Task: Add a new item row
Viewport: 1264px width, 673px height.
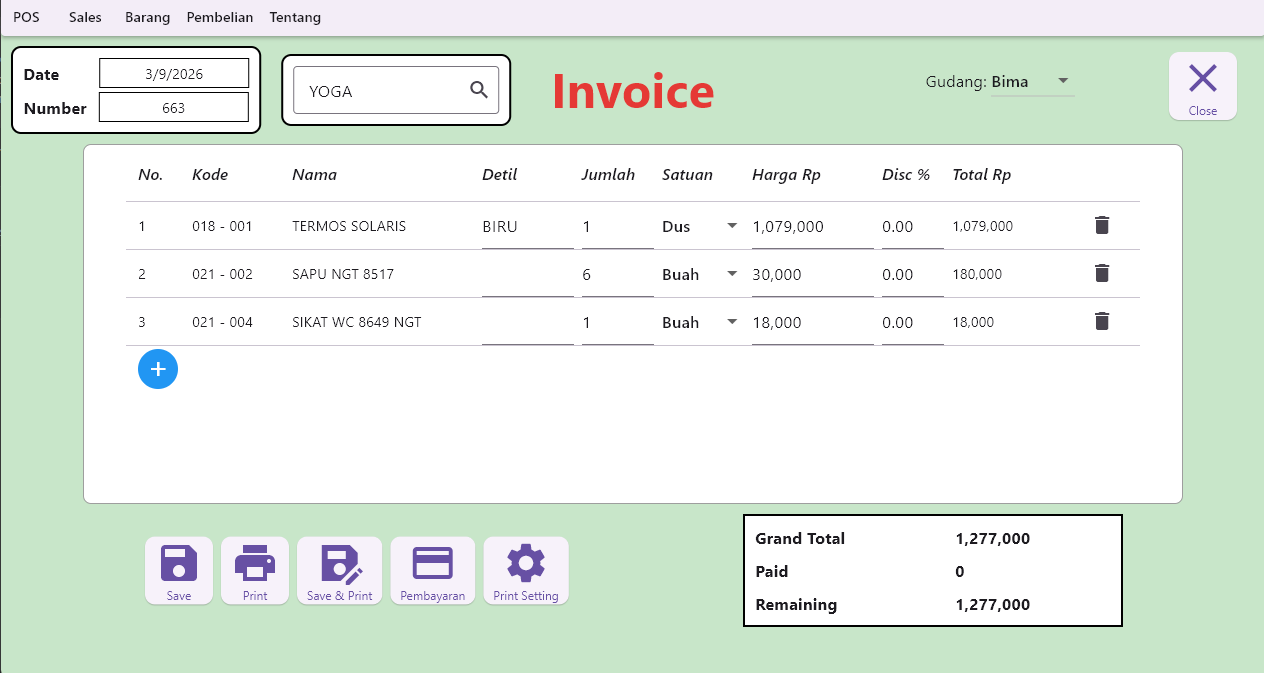Action: [x=158, y=369]
